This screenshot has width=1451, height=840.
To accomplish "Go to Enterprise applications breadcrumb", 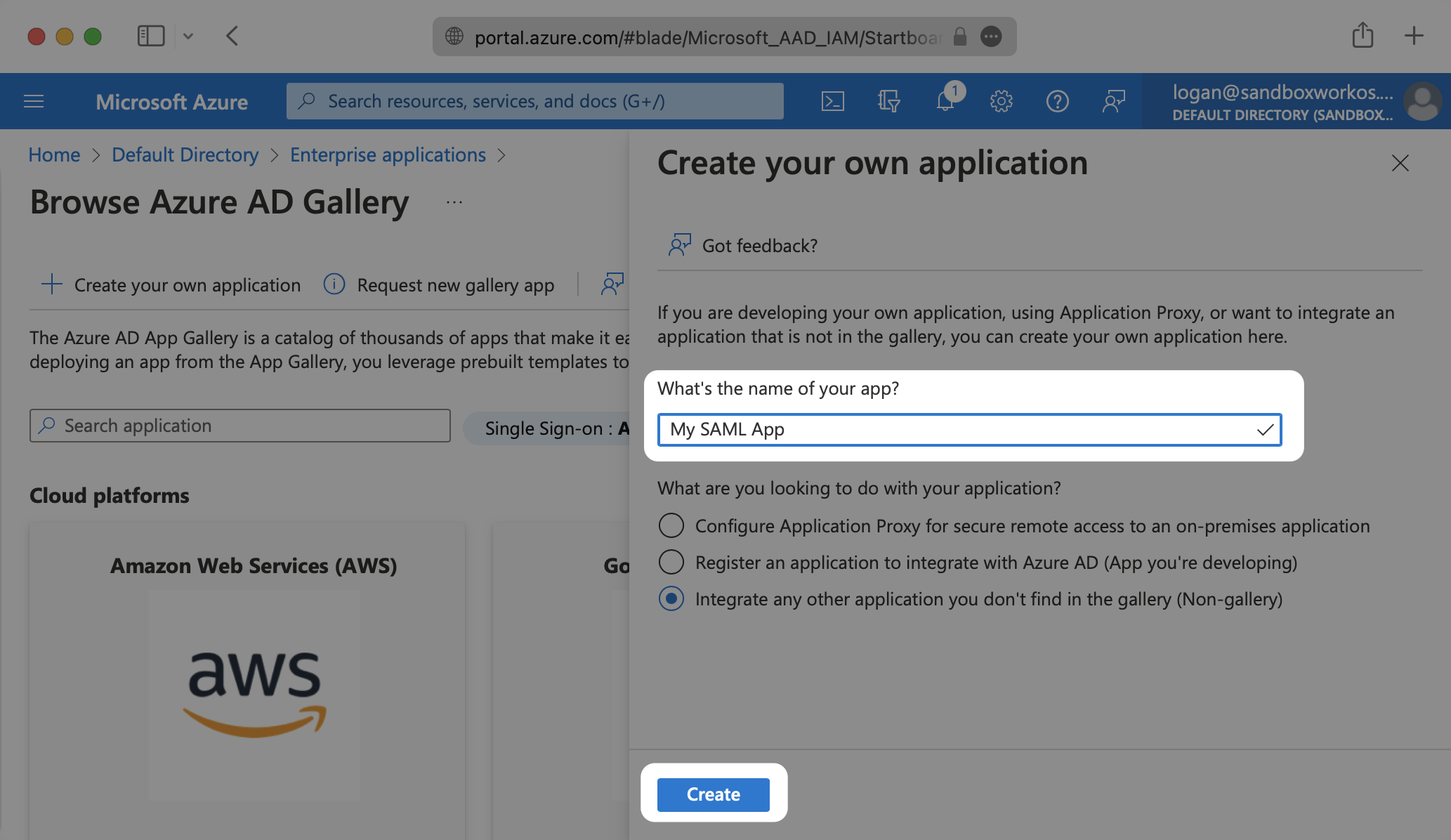I will pos(388,155).
